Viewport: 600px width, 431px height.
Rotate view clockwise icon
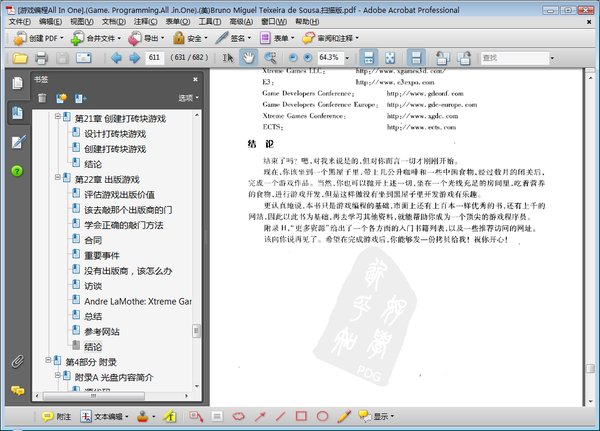tap(464, 58)
